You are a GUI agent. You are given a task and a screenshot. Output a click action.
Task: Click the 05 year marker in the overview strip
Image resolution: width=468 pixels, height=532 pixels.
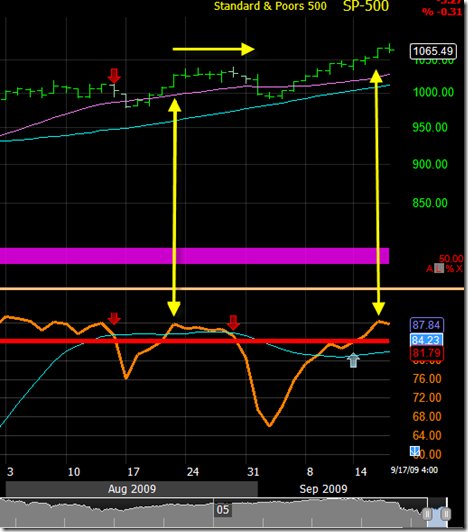pyautogui.click(x=223, y=510)
